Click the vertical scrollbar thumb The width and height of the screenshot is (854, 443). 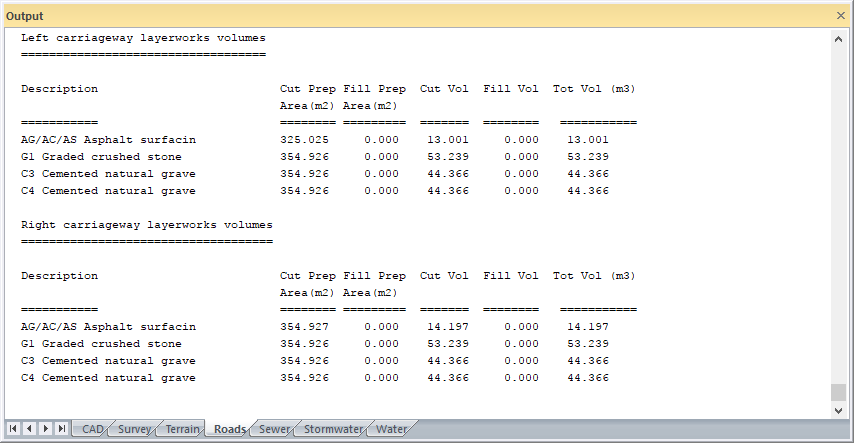click(x=839, y=392)
